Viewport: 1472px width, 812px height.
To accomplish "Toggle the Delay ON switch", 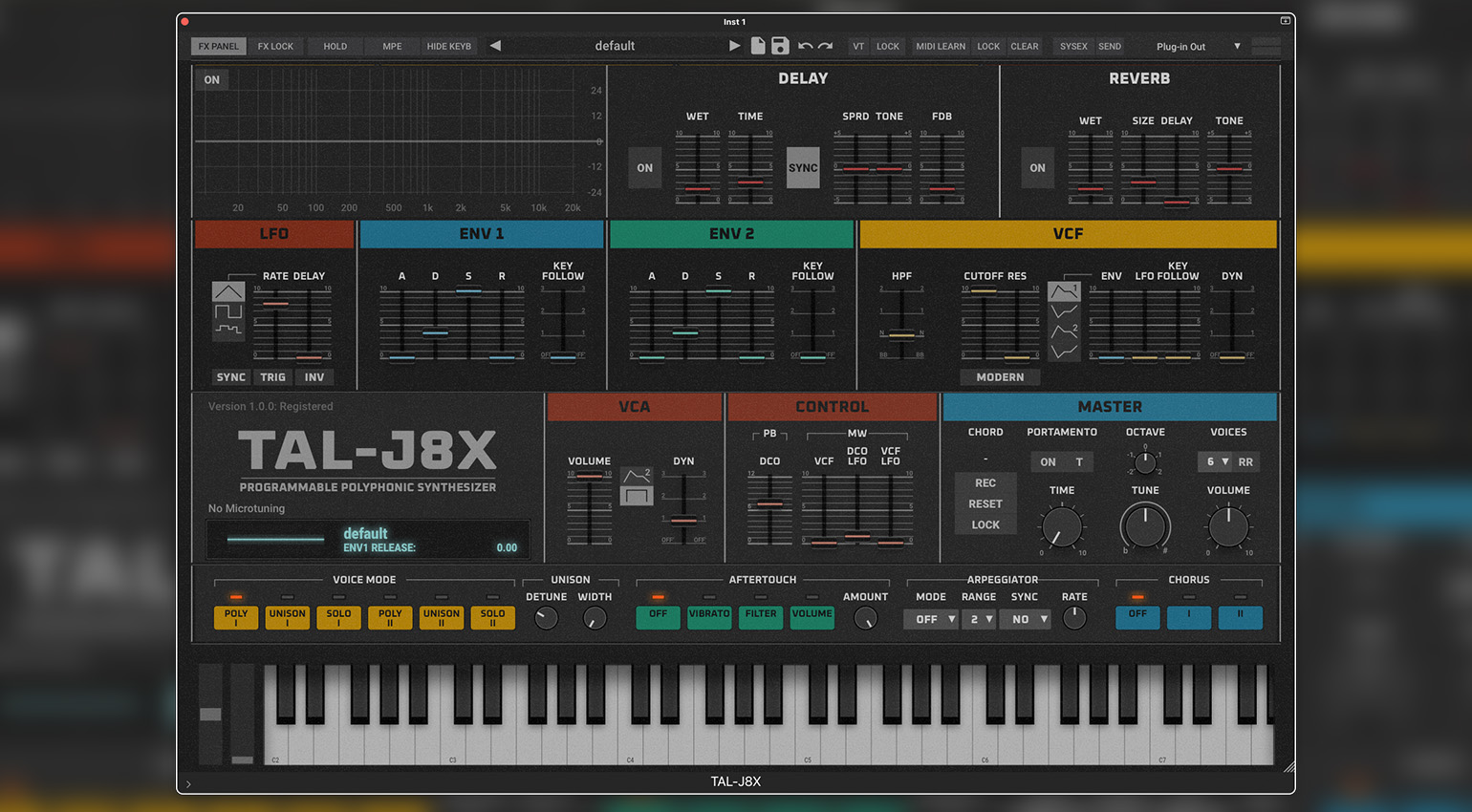I will point(645,168).
